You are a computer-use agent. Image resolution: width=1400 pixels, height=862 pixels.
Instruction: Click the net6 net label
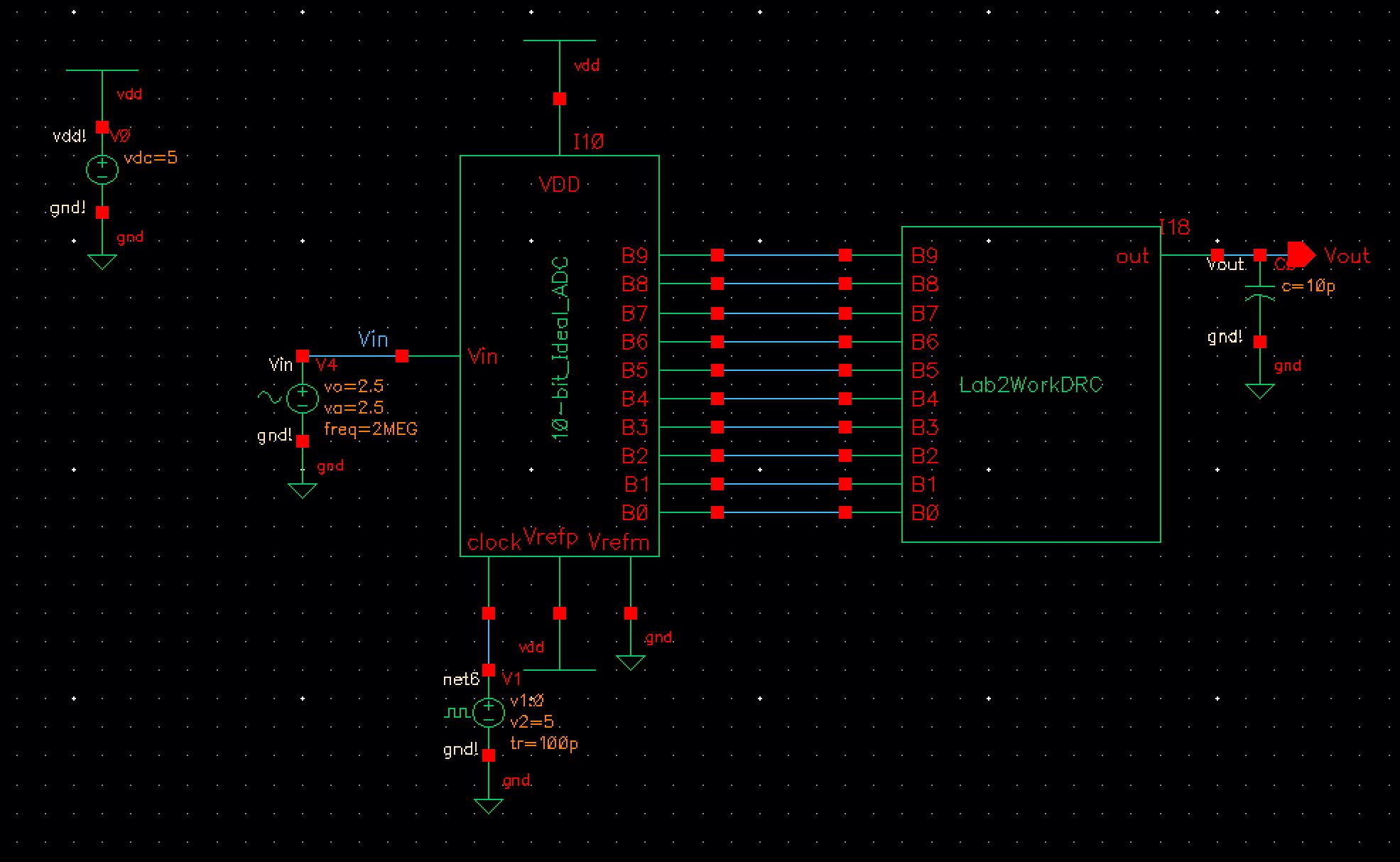461,679
